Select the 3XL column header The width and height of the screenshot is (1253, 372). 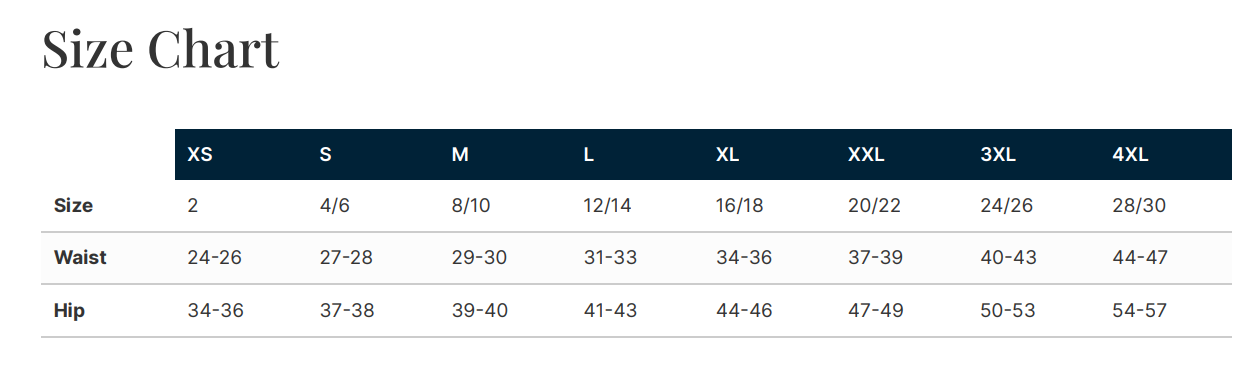click(x=998, y=155)
